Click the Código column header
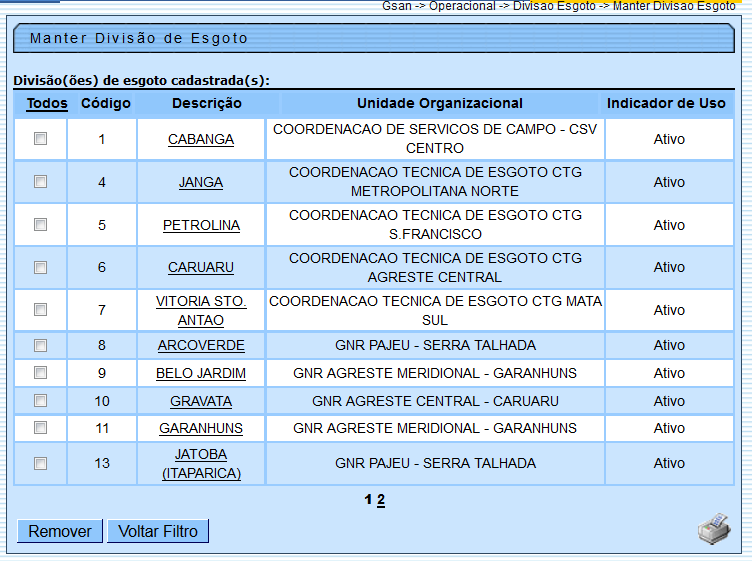This screenshot has width=752, height=561. click(x=106, y=103)
